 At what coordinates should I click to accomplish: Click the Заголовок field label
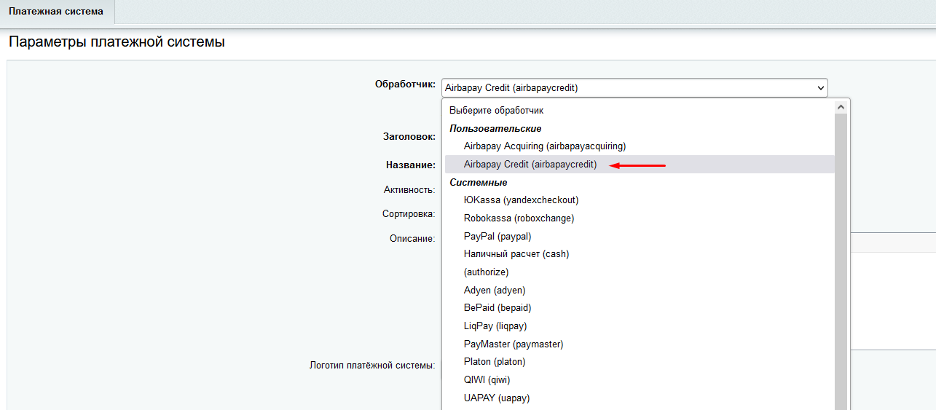click(x=409, y=136)
